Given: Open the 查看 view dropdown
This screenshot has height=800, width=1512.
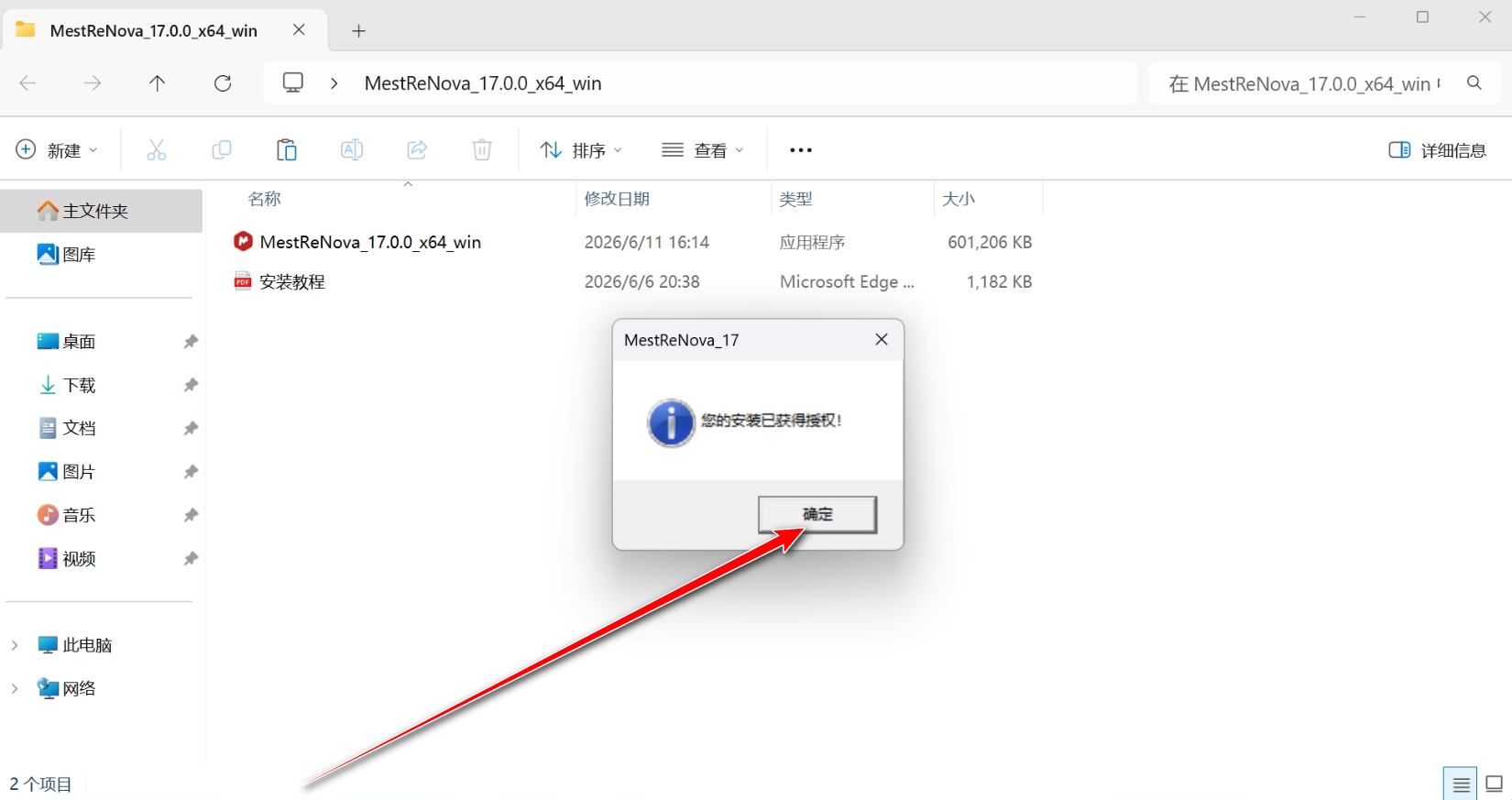Looking at the screenshot, I should [x=703, y=150].
